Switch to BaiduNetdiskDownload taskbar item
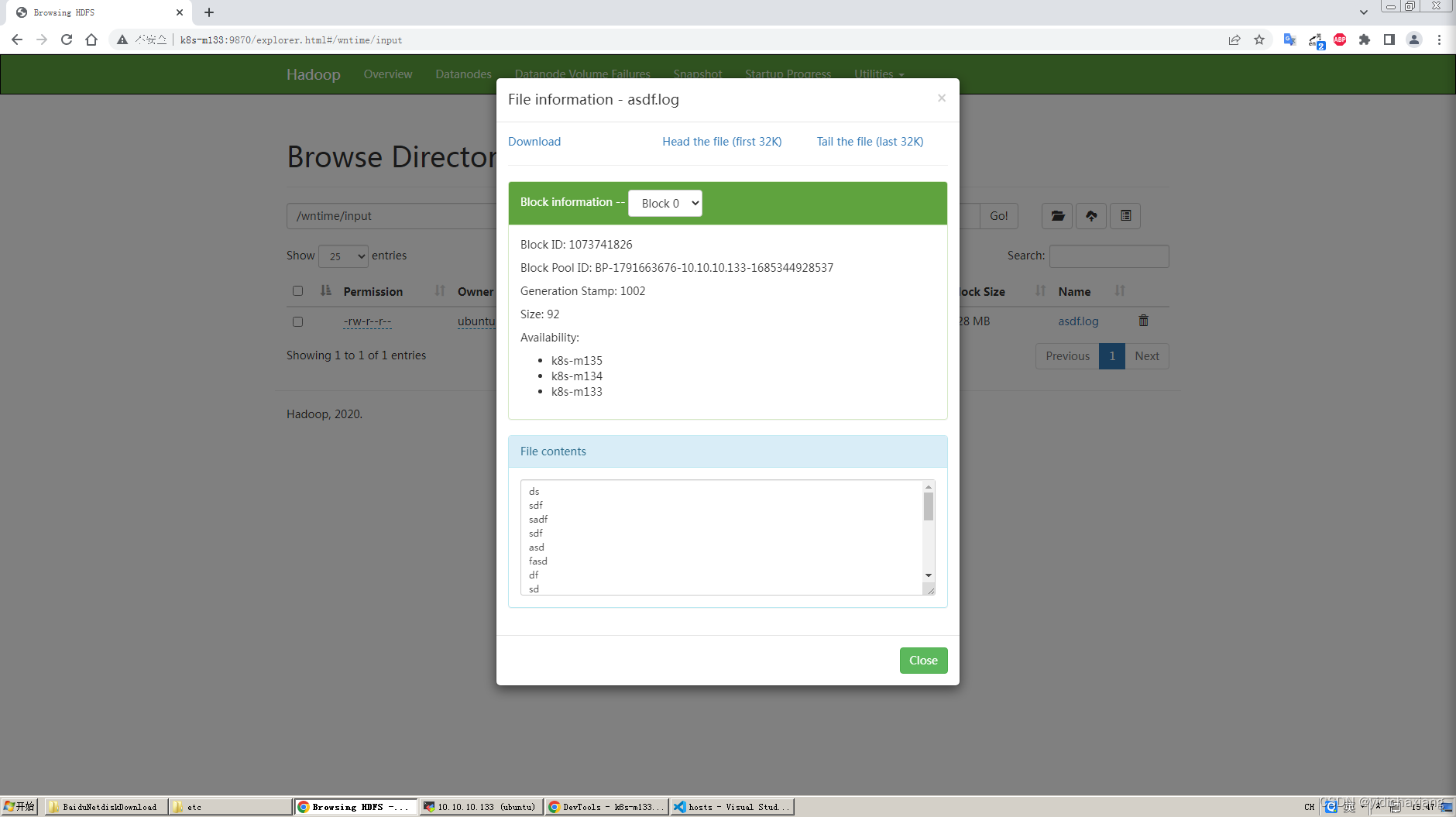 click(106, 806)
